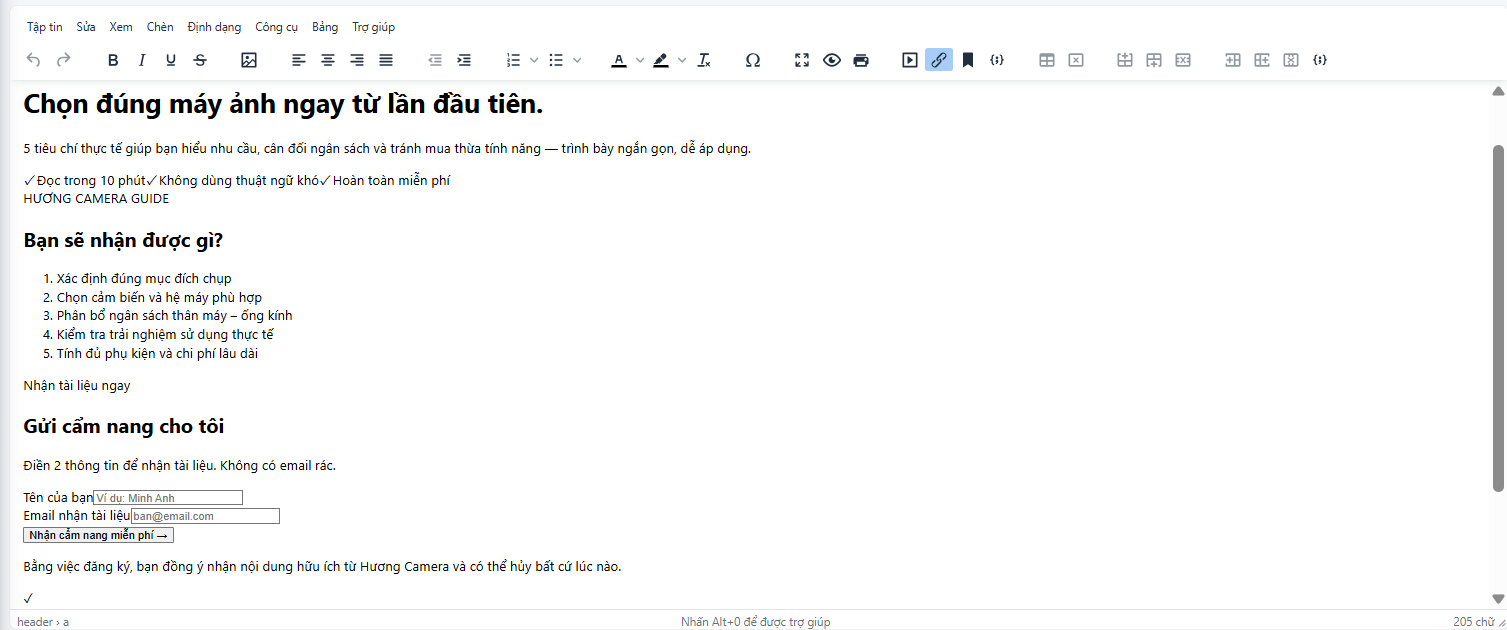Click the delete table icon
The width and height of the screenshot is (1507, 630).
(1076, 60)
